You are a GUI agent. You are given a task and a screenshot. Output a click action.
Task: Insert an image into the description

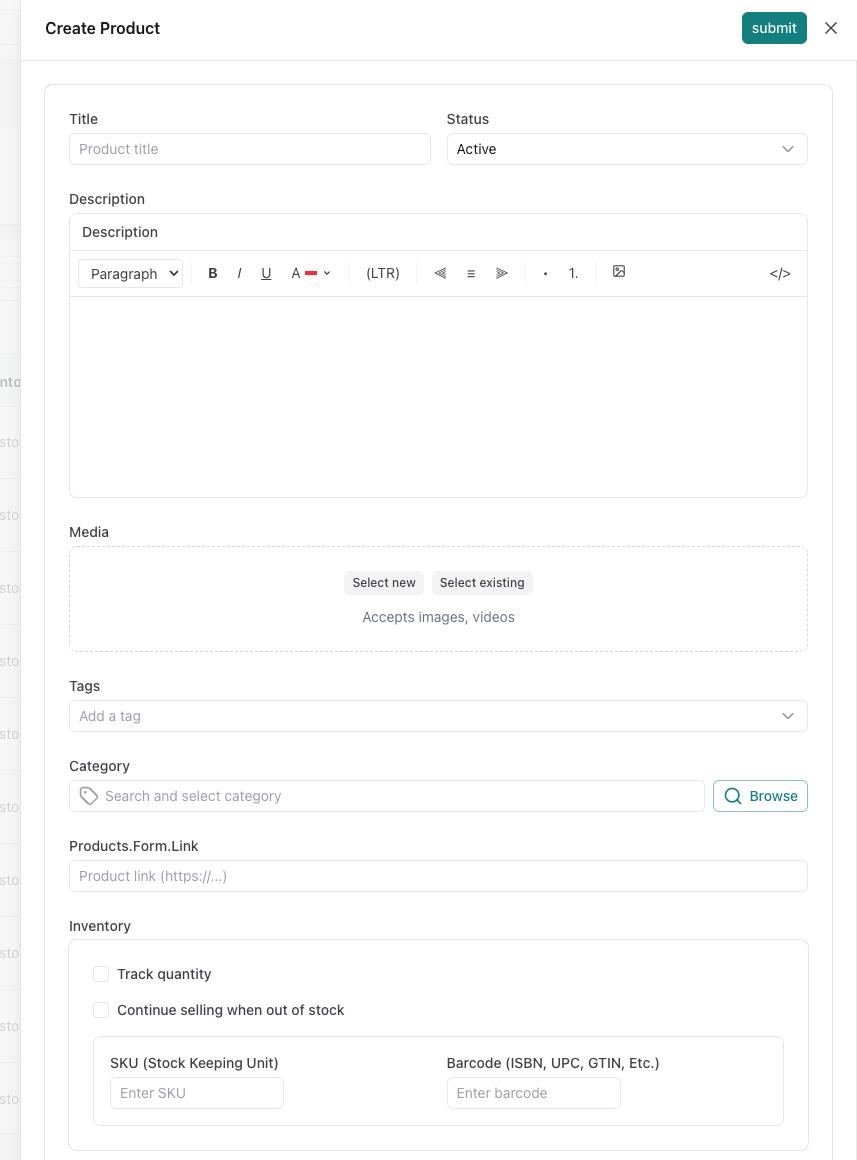pos(619,272)
